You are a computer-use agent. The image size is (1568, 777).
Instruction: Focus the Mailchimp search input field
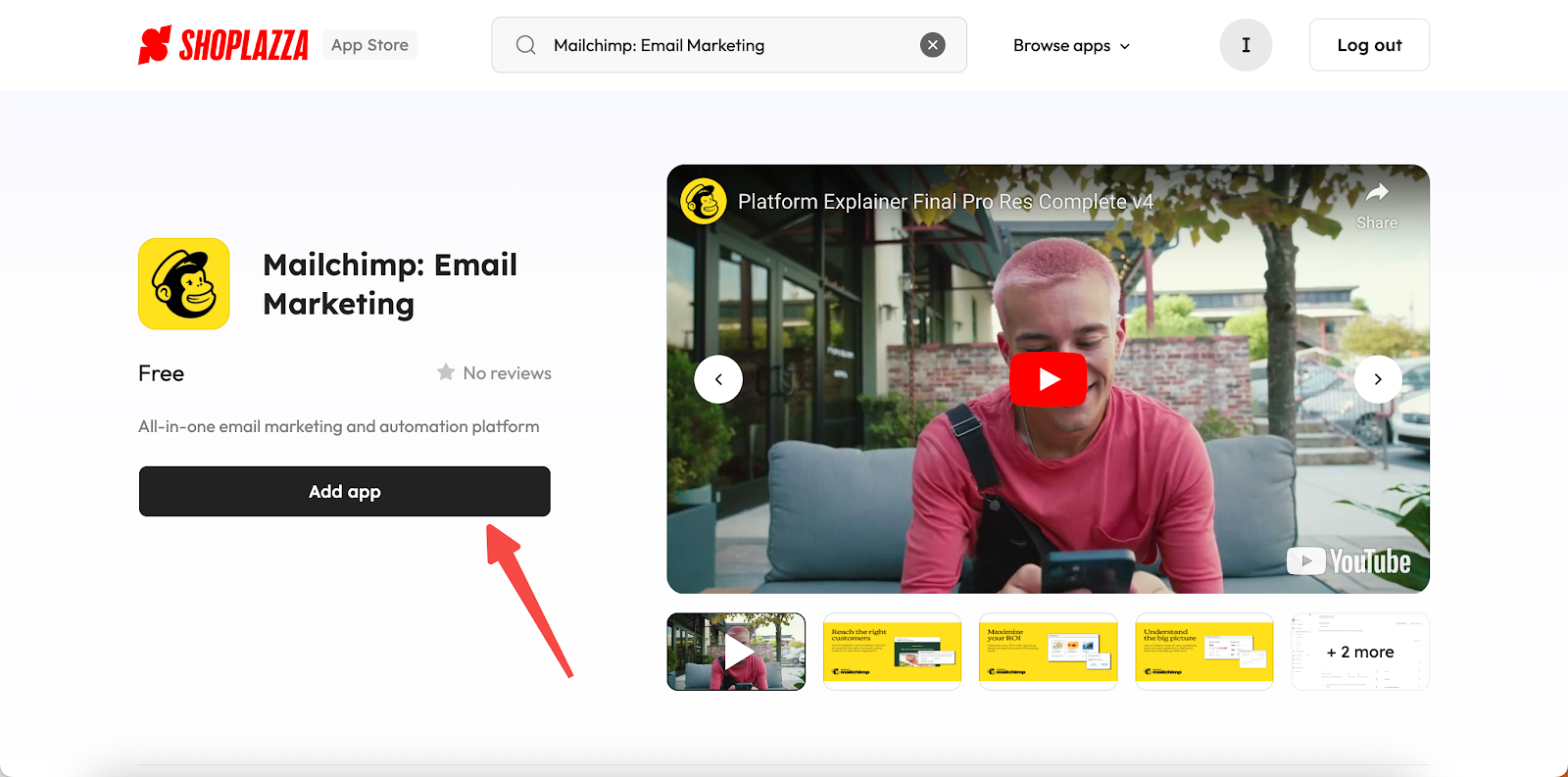pos(729,45)
